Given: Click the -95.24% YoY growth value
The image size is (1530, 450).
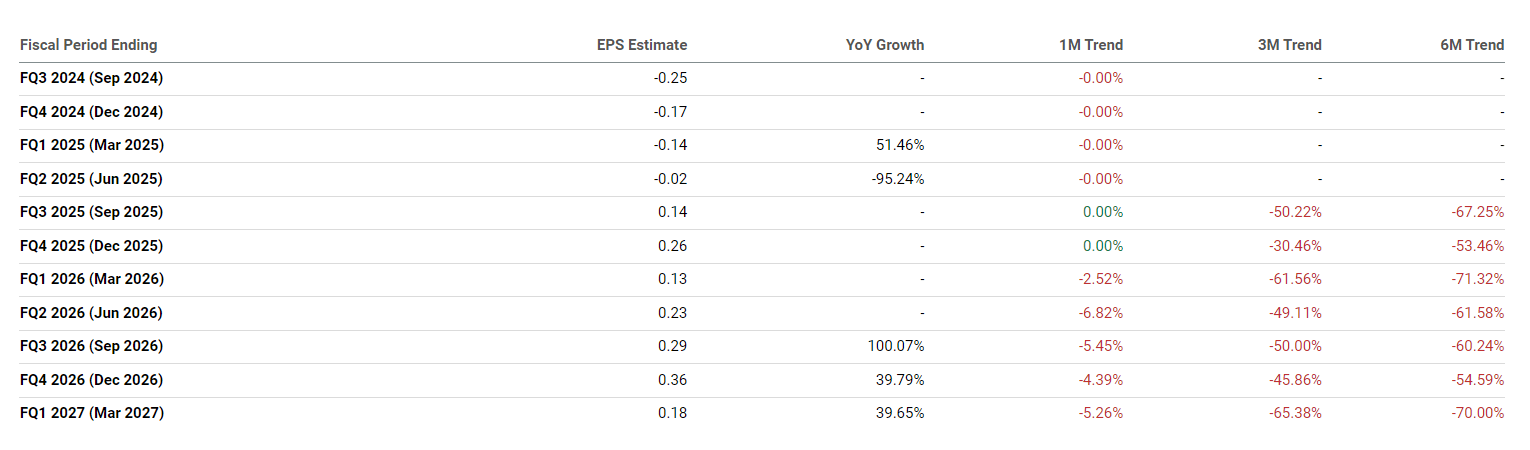Looking at the screenshot, I should pos(899,179).
